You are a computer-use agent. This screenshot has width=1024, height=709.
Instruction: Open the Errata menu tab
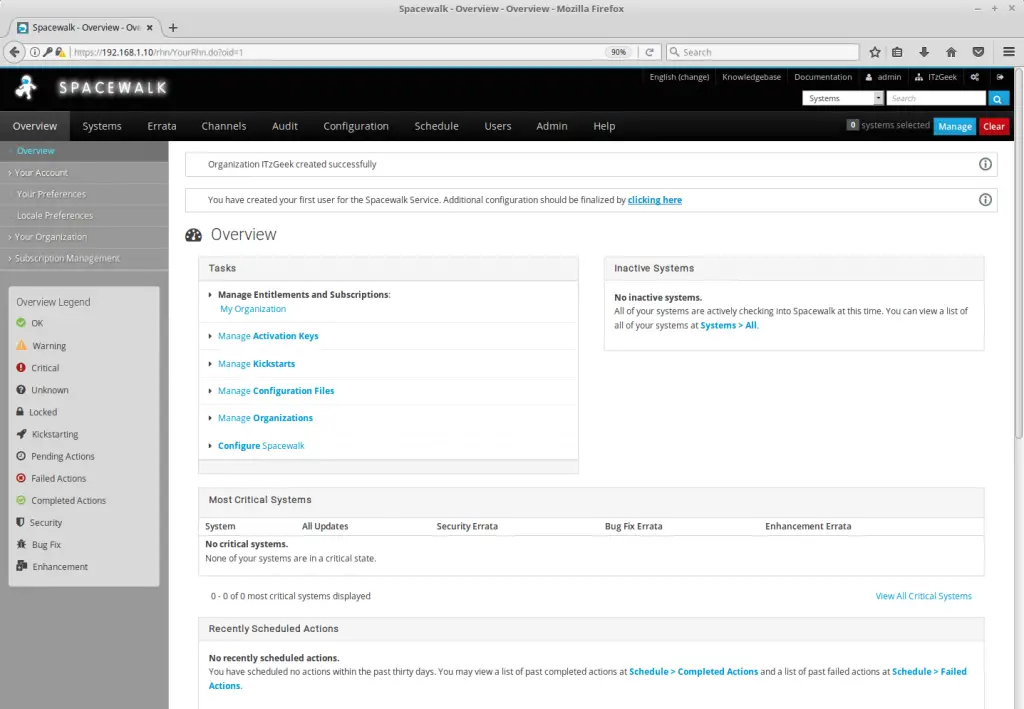[162, 126]
